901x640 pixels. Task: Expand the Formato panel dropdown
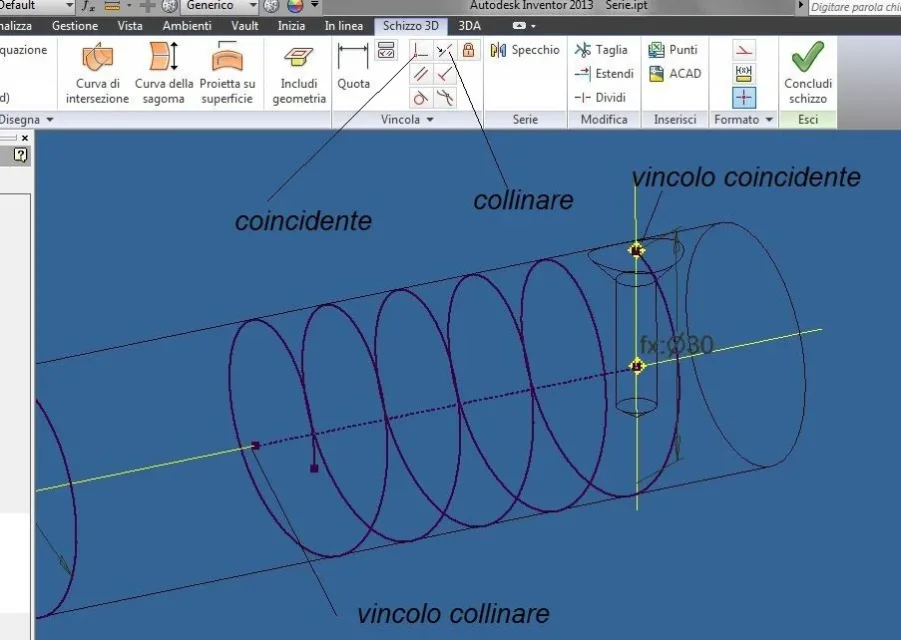[769, 120]
